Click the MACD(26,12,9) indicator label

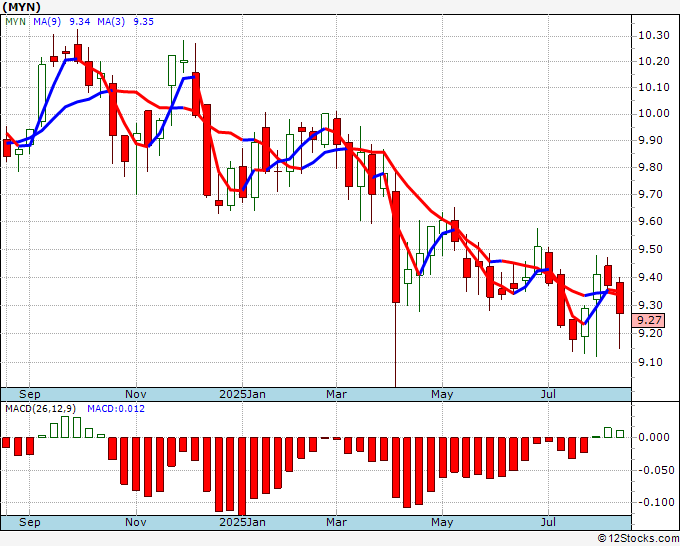coord(41,409)
